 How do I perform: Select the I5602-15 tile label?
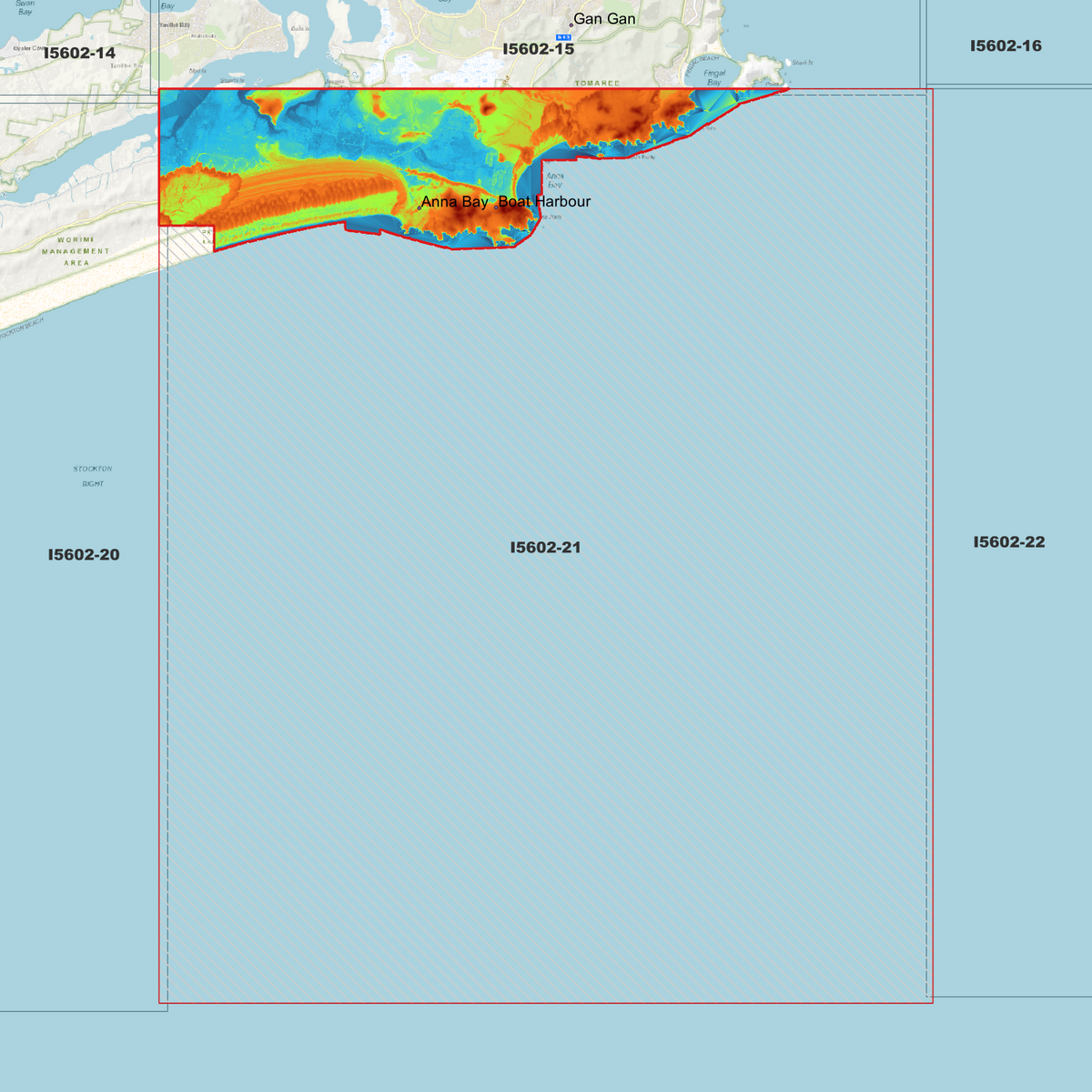coord(539,49)
